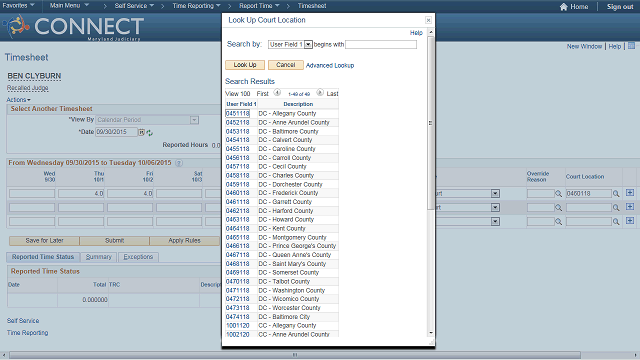The image size is (640, 360).
Task: Switch to the Exceptions tab
Action: tap(138, 257)
